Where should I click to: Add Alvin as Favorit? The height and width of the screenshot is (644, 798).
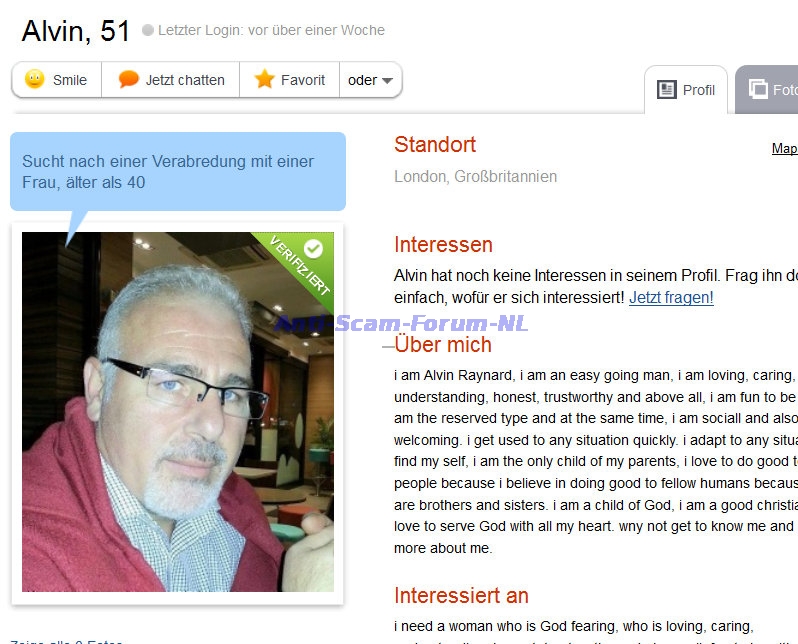290,80
